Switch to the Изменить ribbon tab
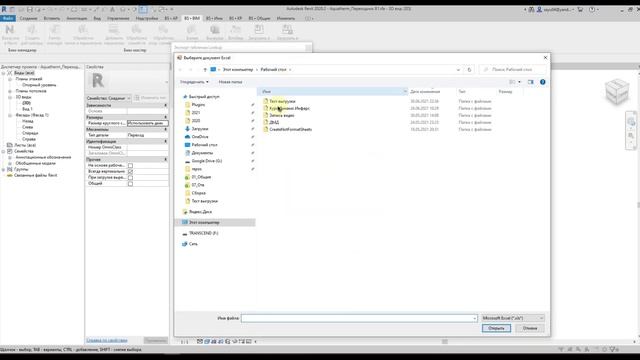 click(286, 18)
